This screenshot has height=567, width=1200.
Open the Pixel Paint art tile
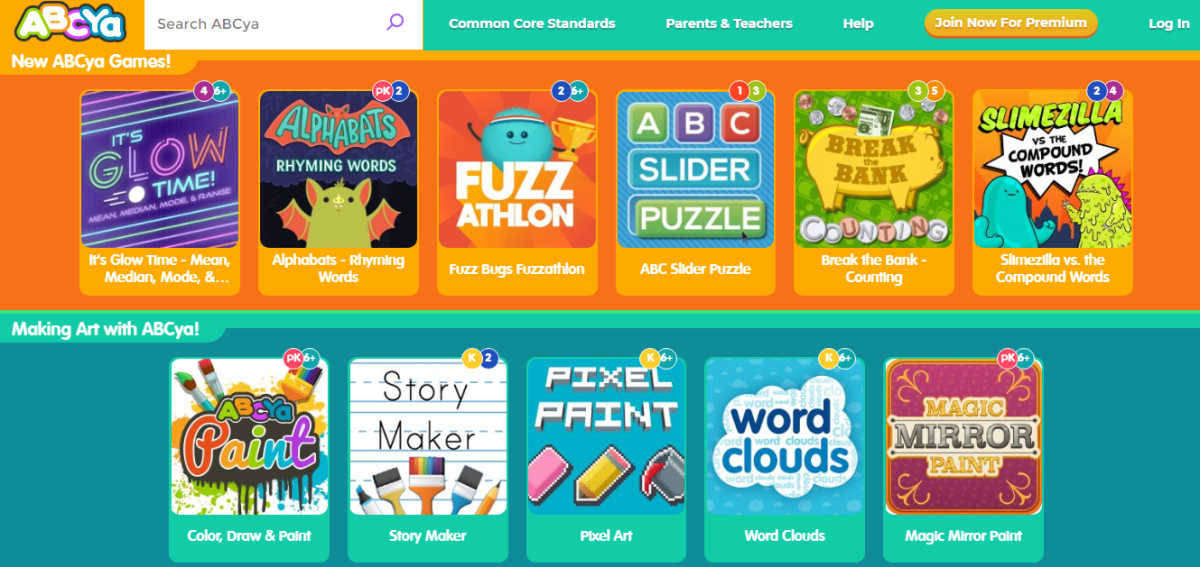[x=606, y=437]
